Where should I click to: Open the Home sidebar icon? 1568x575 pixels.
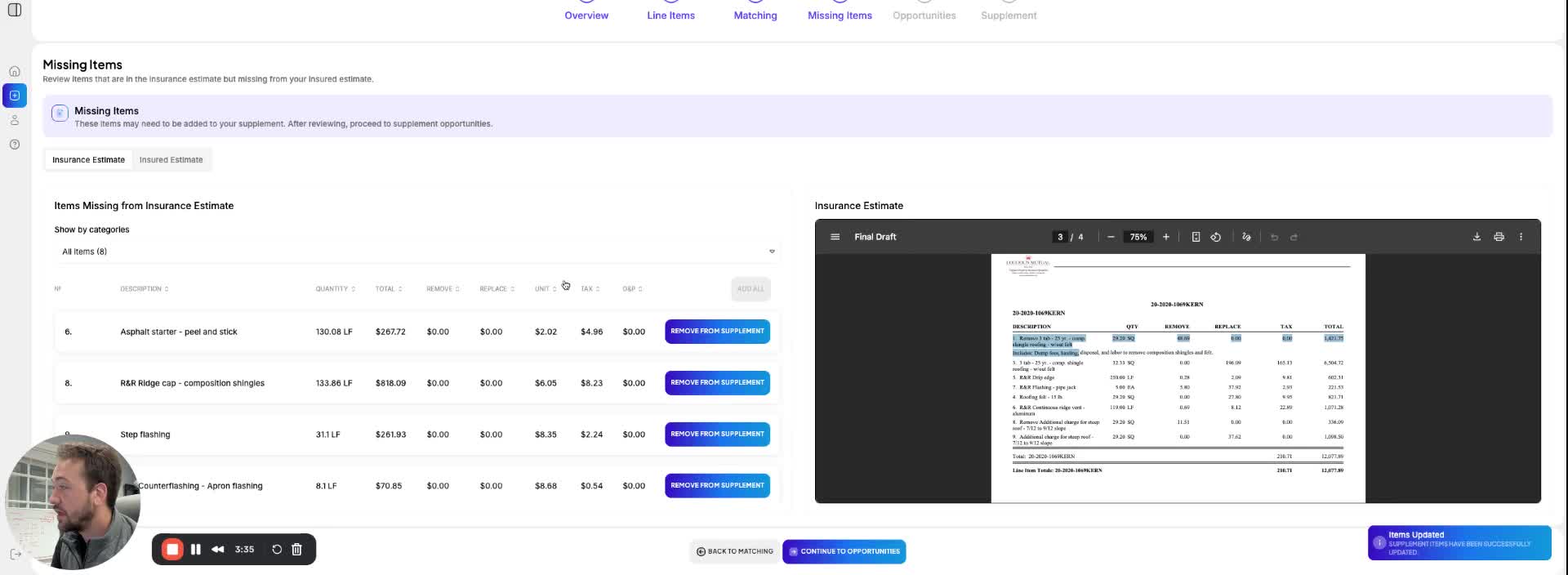tap(15, 71)
